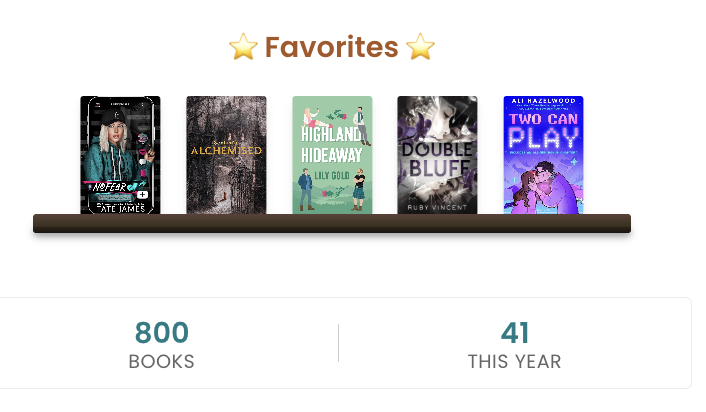The image size is (706, 412).
Task: Click the 41 this-year count
Action: 514,333
